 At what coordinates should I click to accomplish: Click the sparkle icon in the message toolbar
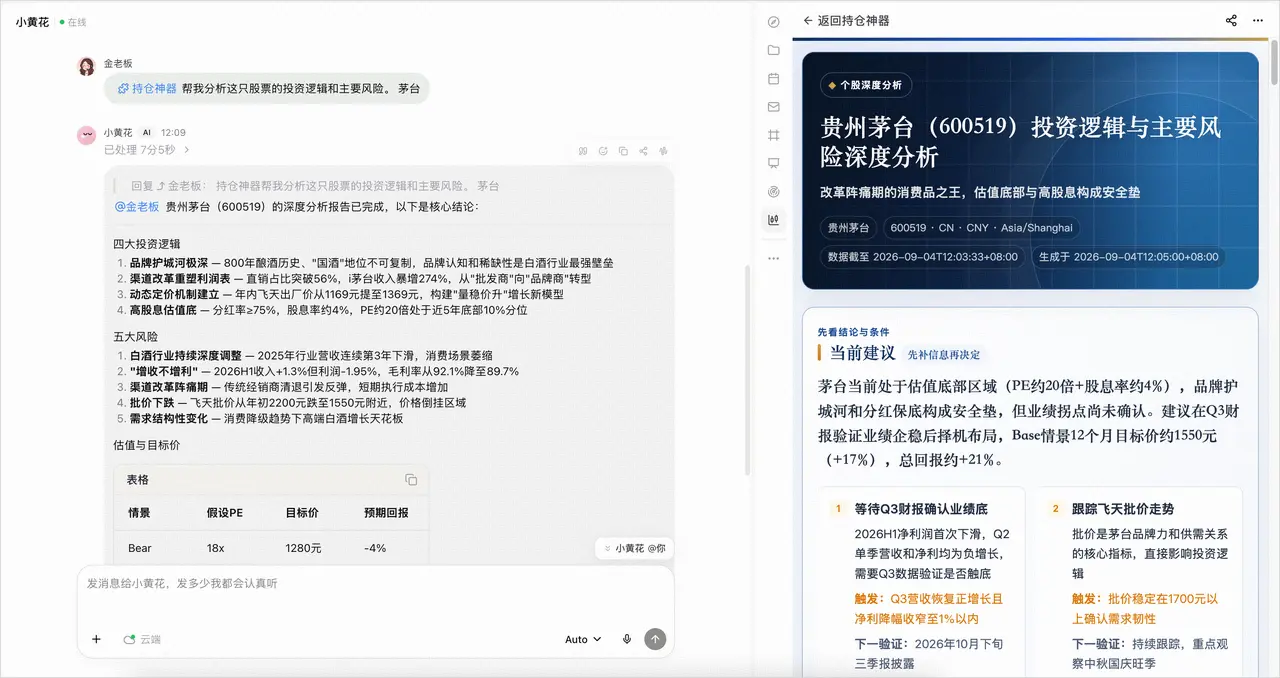point(663,151)
